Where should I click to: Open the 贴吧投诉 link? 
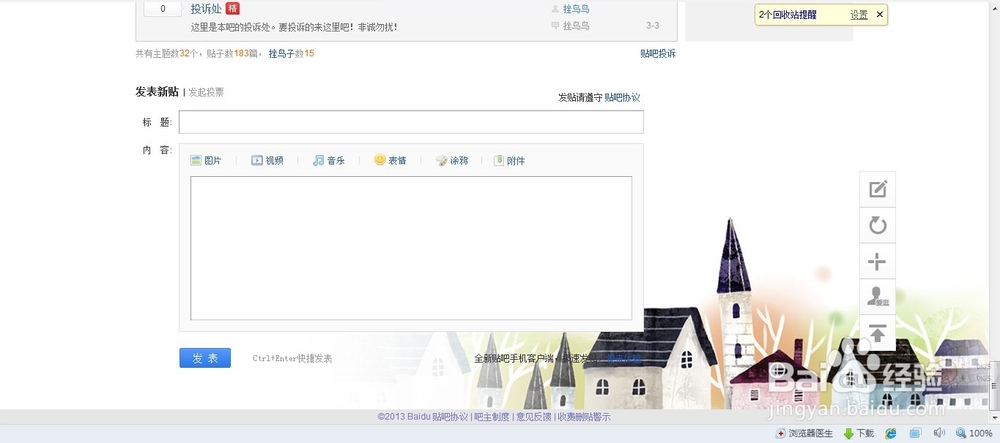[658, 54]
